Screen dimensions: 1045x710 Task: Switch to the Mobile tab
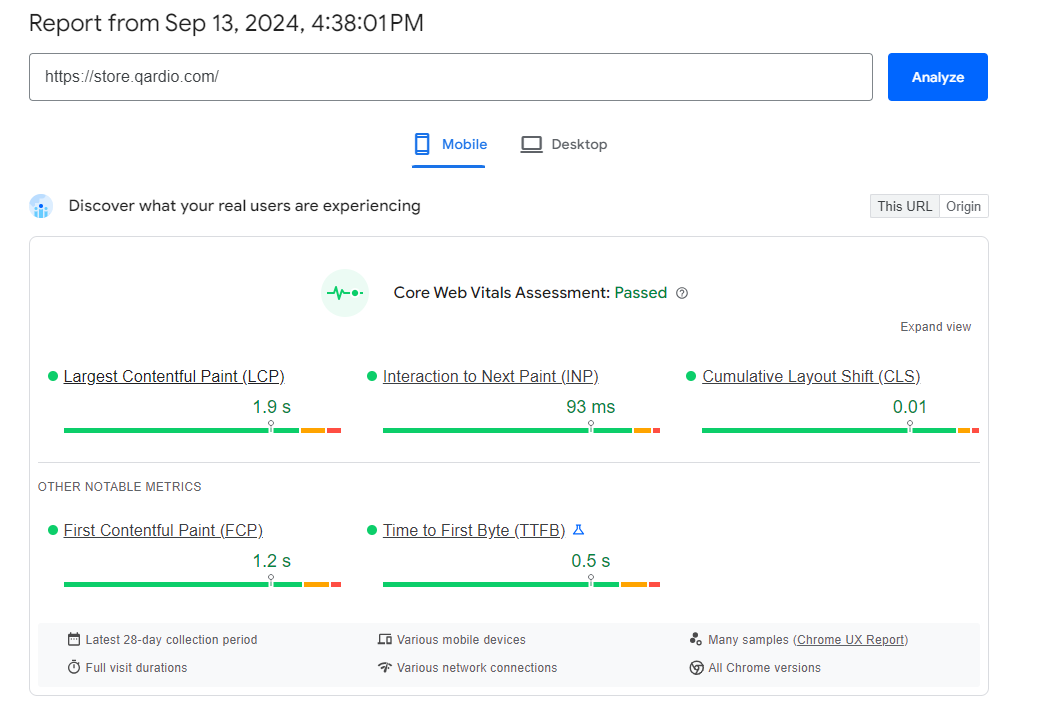pos(450,145)
